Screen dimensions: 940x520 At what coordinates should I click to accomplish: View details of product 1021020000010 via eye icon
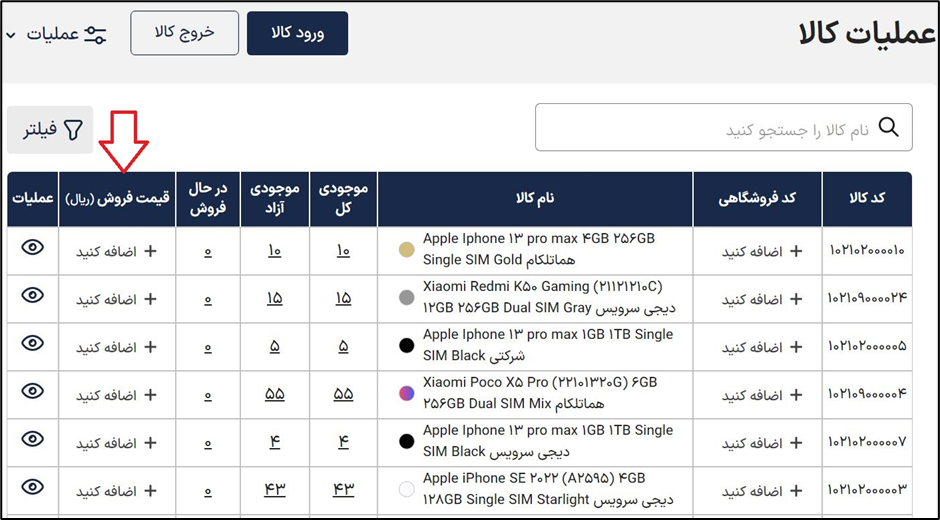[32, 247]
